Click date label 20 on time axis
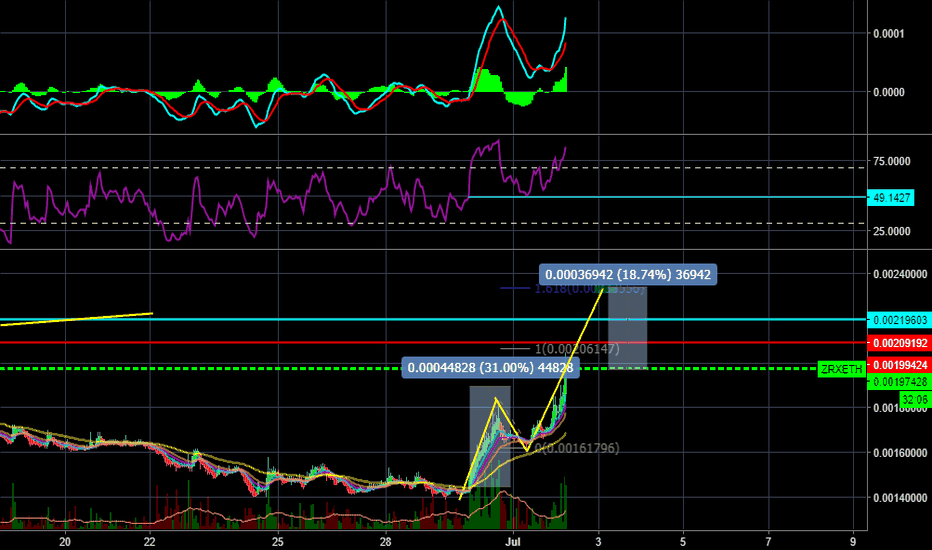Image resolution: width=932 pixels, height=550 pixels. [65, 542]
